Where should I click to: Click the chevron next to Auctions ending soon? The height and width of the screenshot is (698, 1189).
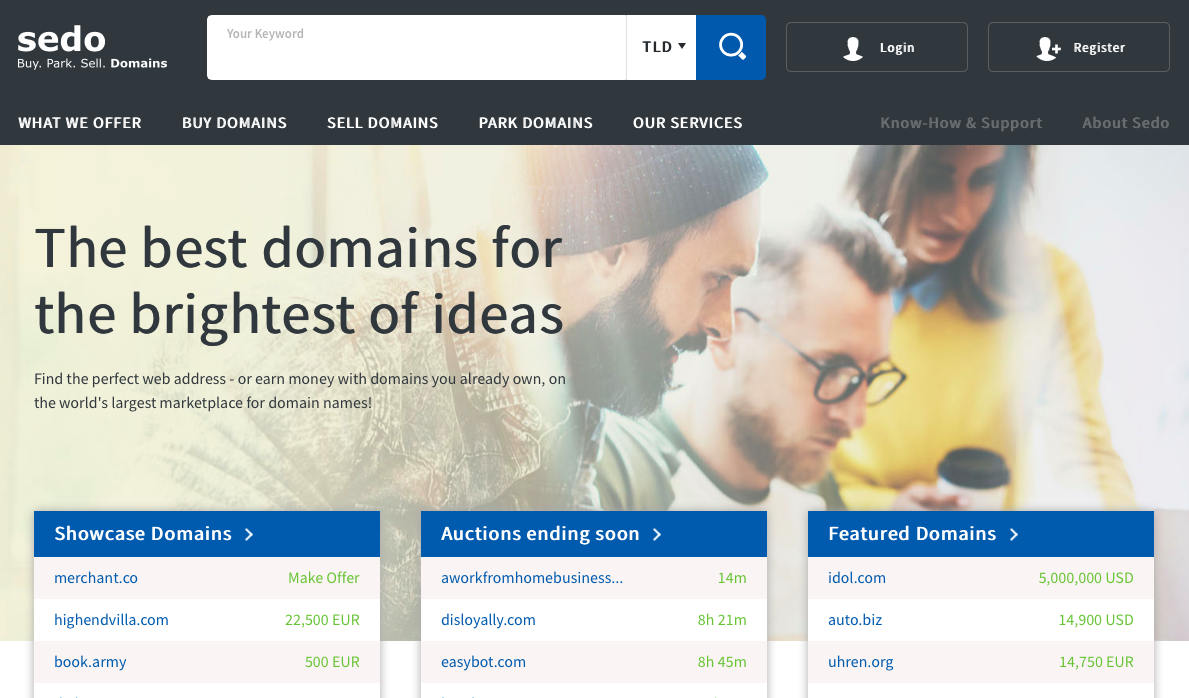pyautogui.click(x=657, y=535)
